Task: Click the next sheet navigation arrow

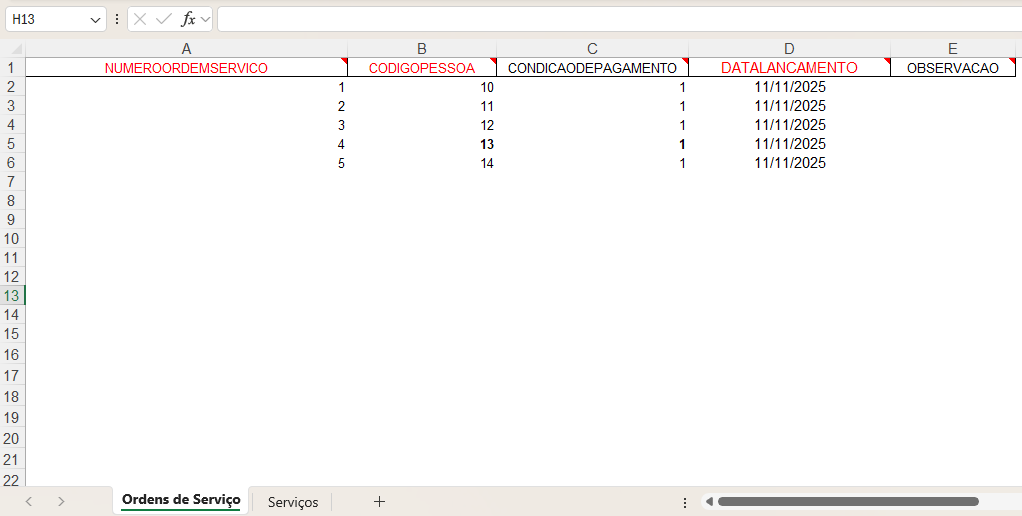Action: click(x=61, y=502)
